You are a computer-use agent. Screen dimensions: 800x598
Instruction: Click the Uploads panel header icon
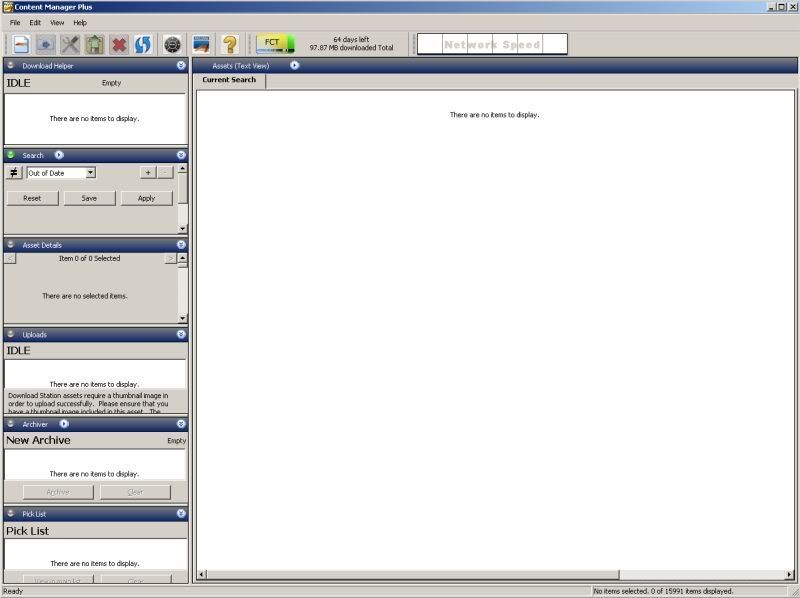(x=11, y=334)
